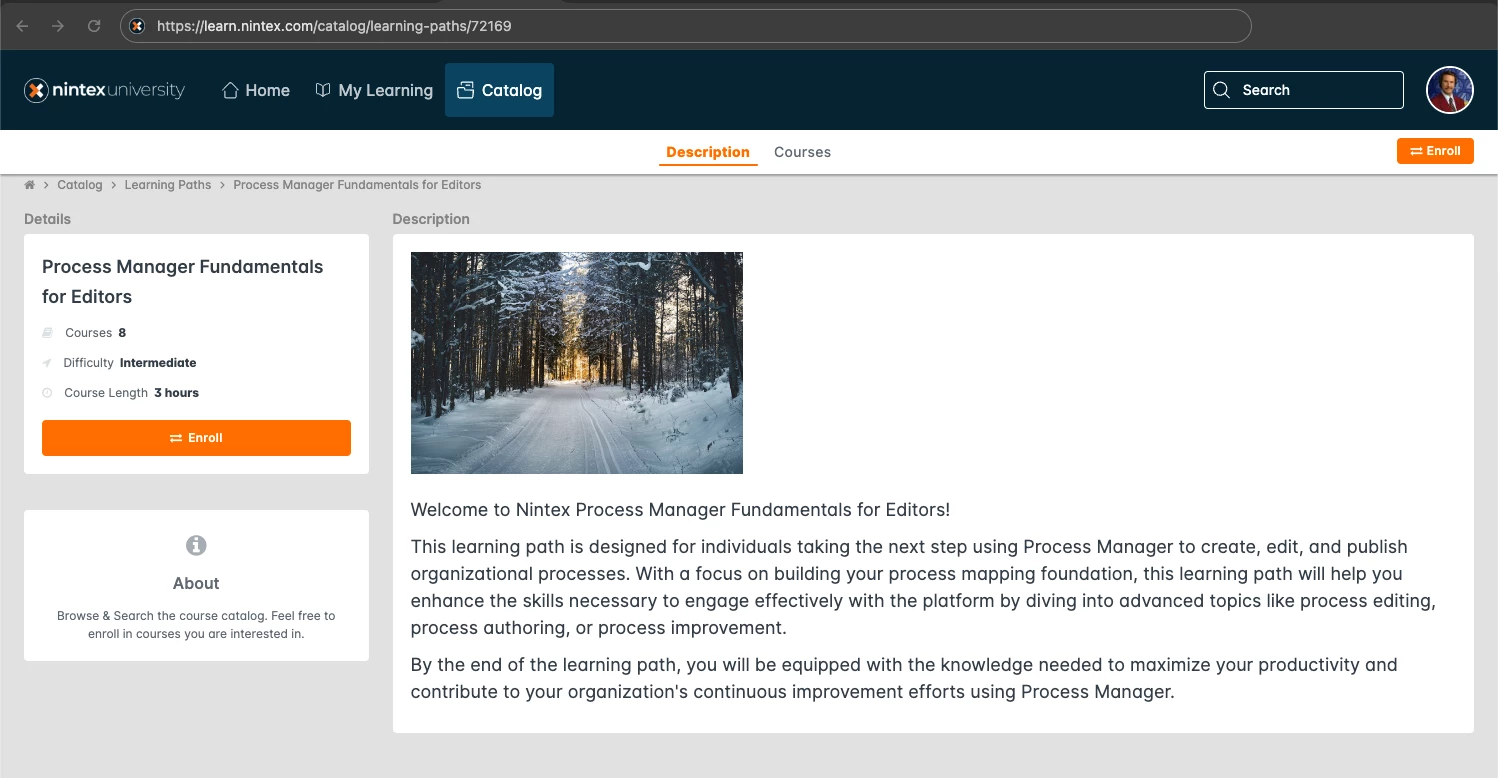Click the Search input field
This screenshot has height=778, width=1498.
(x=1304, y=90)
